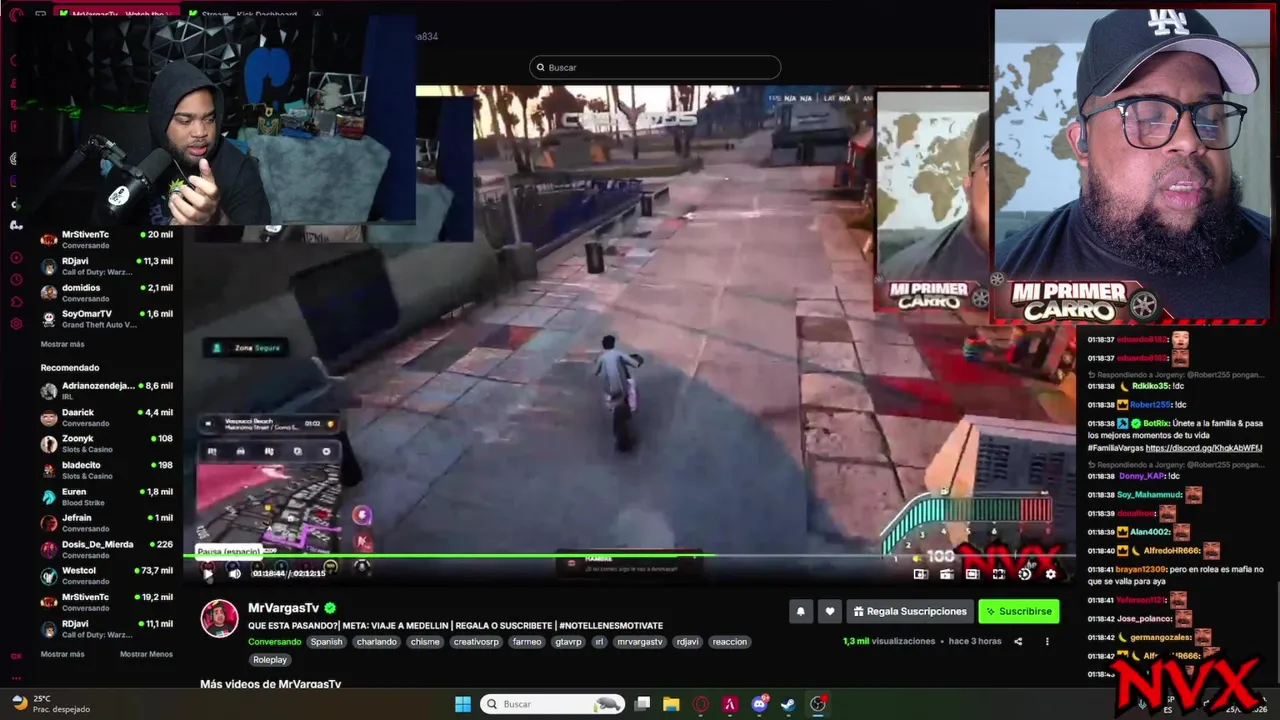Toggle theater mode in video player
The height and width of the screenshot is (720, 1280).
[972, 574]
